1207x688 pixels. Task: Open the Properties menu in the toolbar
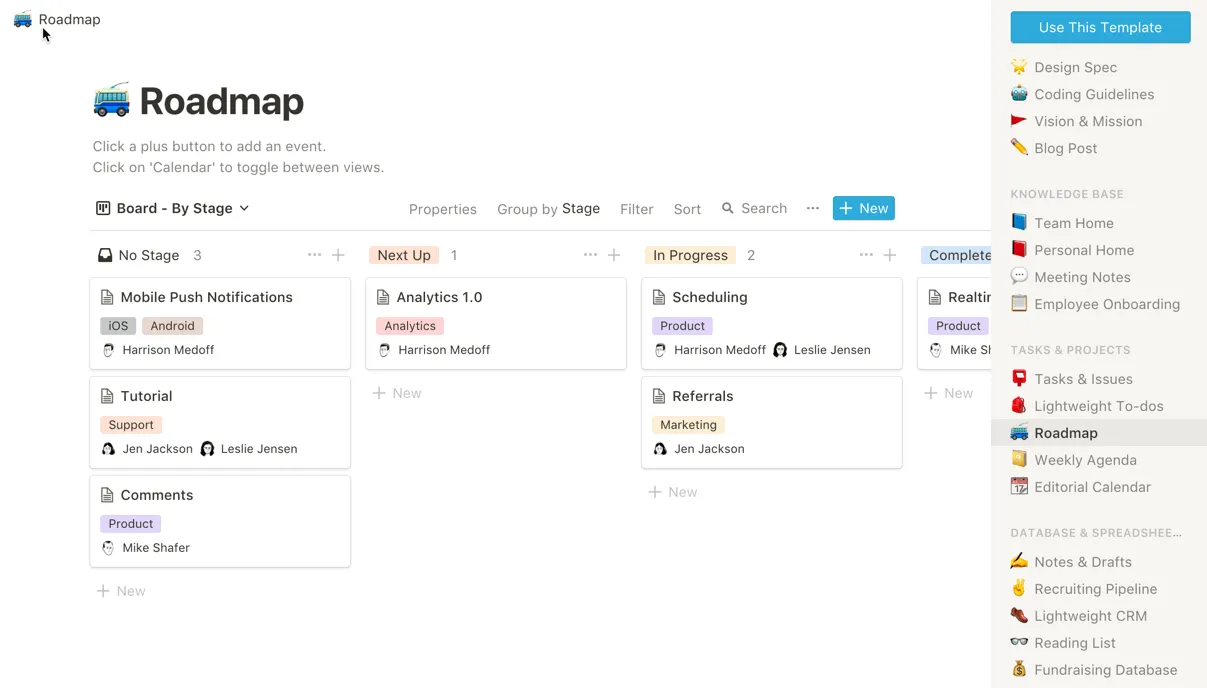(x=442, y=209)
